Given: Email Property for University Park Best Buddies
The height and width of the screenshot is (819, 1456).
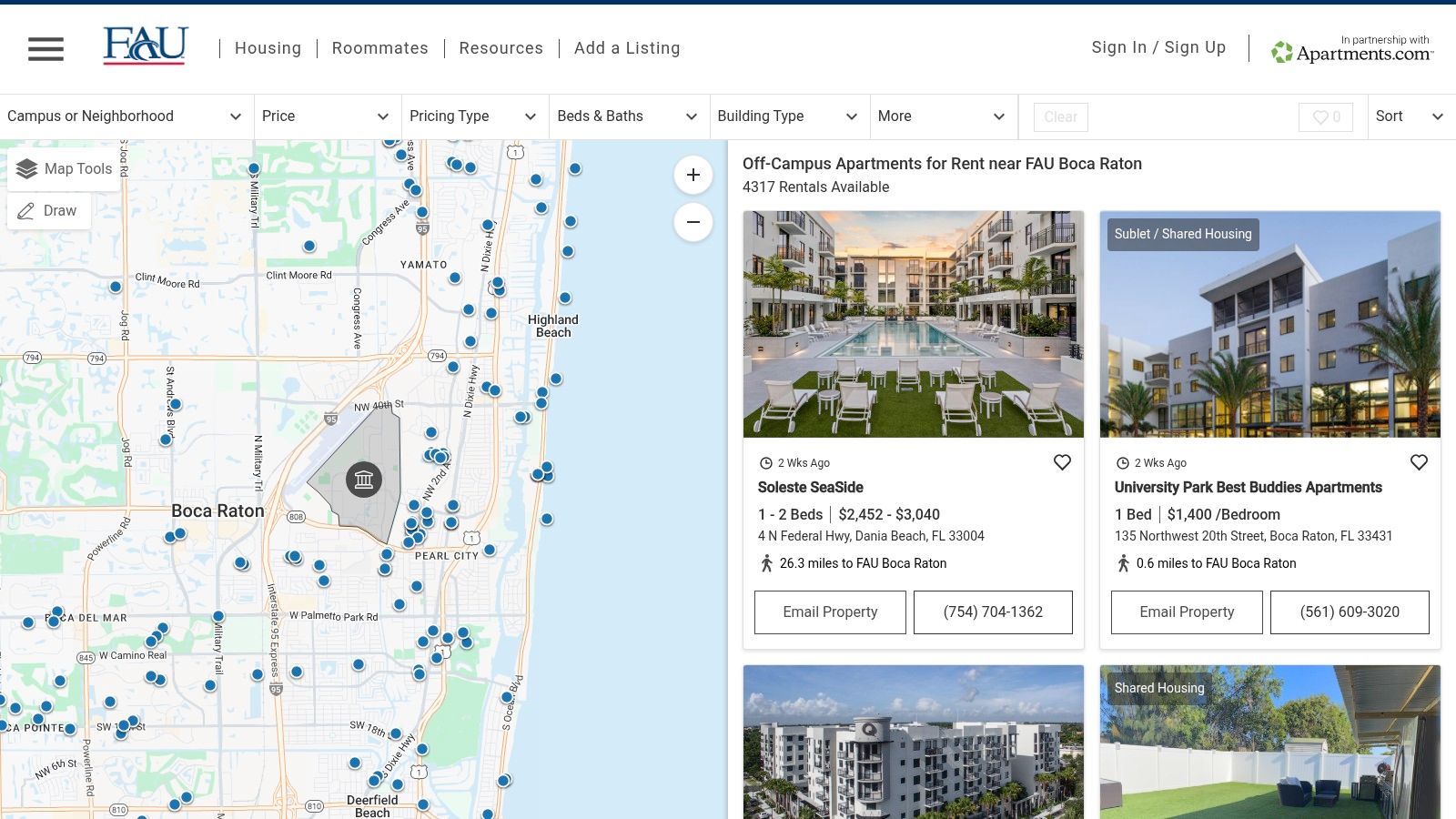Looking at the screenshot, I should [1187, 612].
